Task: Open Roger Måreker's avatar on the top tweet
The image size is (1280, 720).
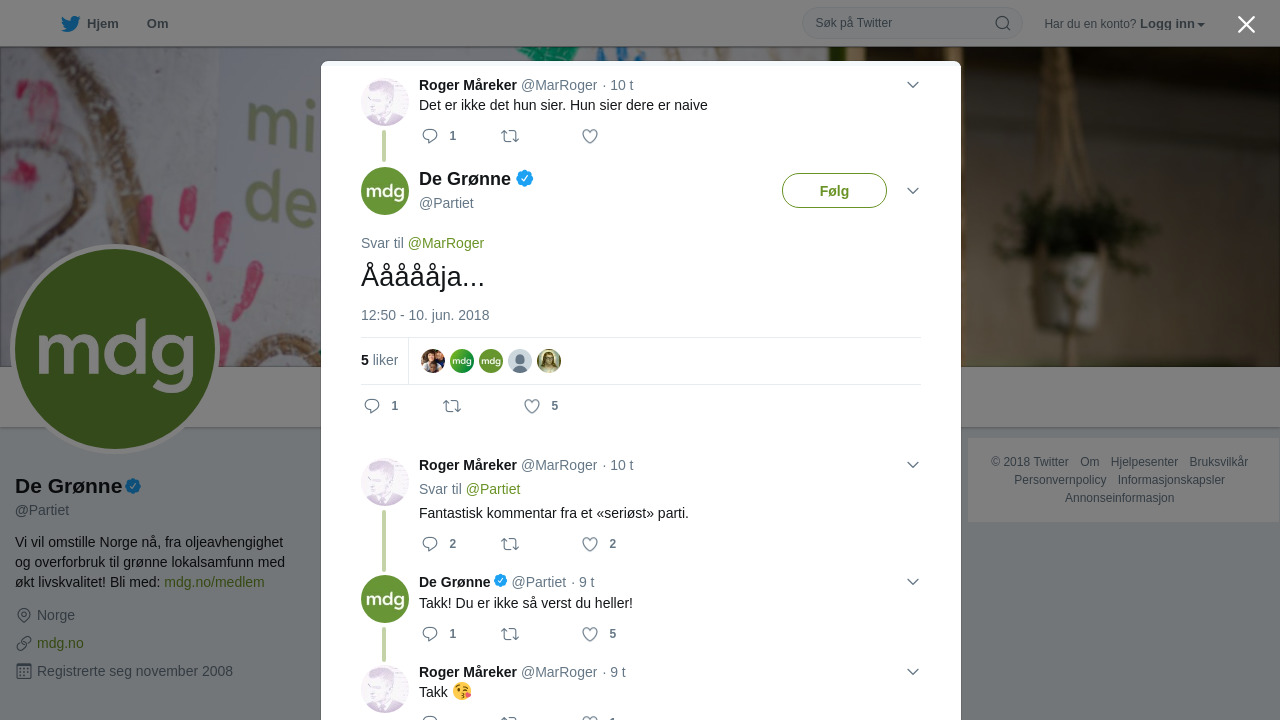Action: tap(385, 101)
